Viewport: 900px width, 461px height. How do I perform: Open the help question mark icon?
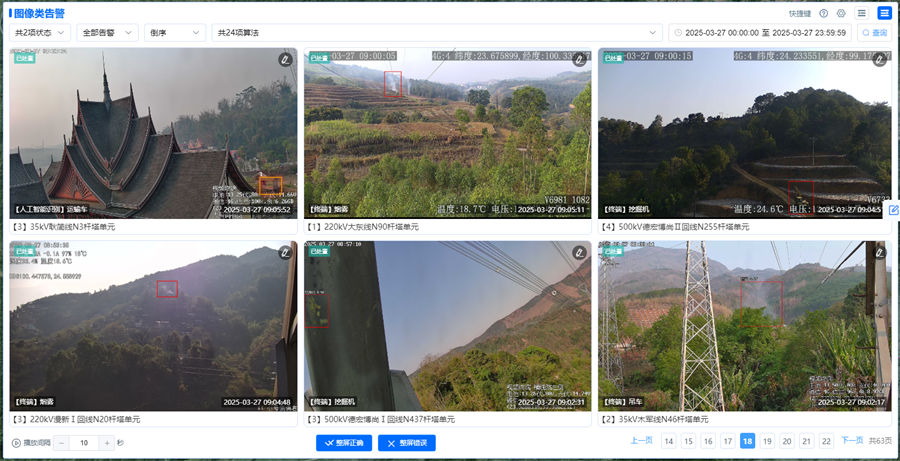(824, 13)
